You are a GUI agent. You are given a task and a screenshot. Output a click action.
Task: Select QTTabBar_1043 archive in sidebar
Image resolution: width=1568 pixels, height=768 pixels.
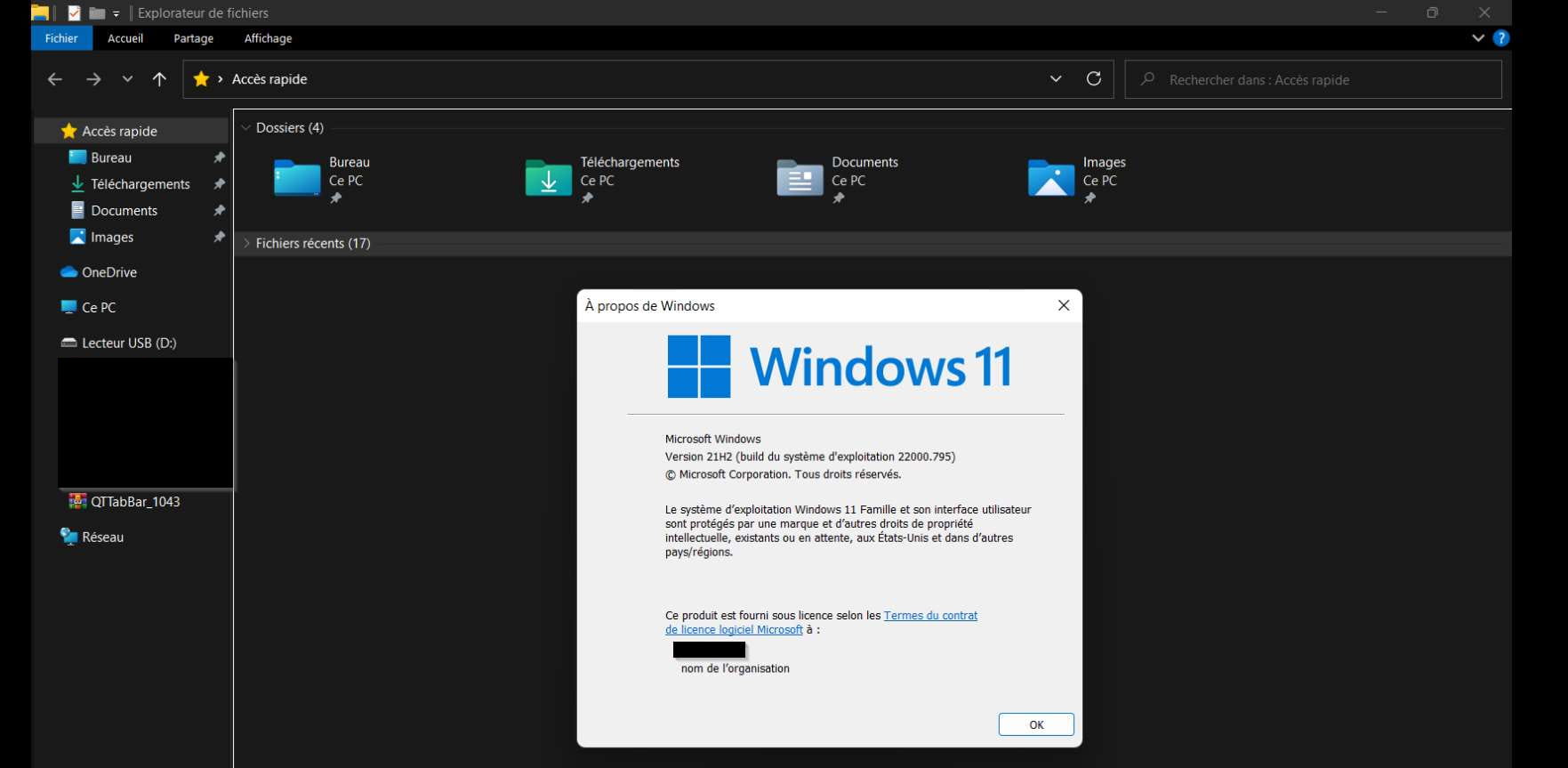click(x=135, y=502)
